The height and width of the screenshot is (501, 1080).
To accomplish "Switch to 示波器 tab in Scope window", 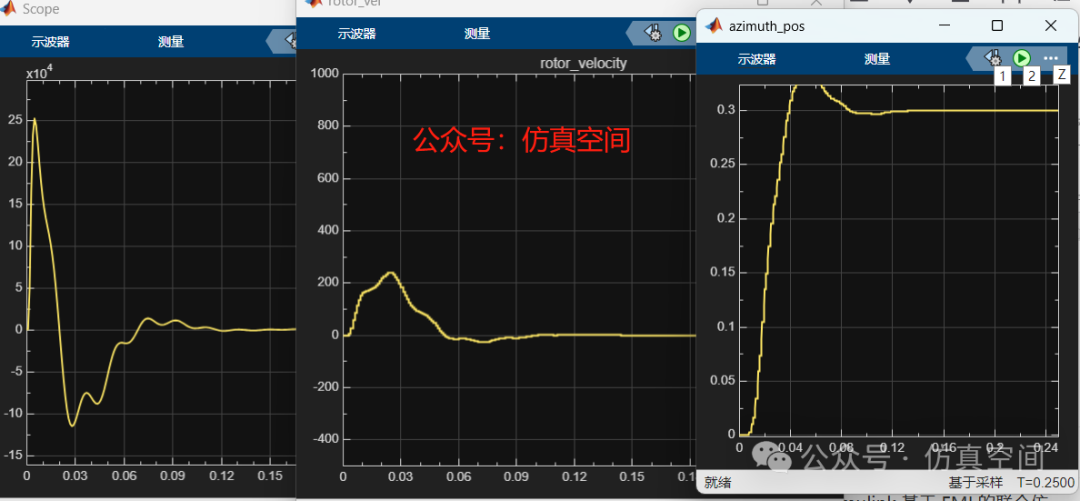I will pos(50,41).
